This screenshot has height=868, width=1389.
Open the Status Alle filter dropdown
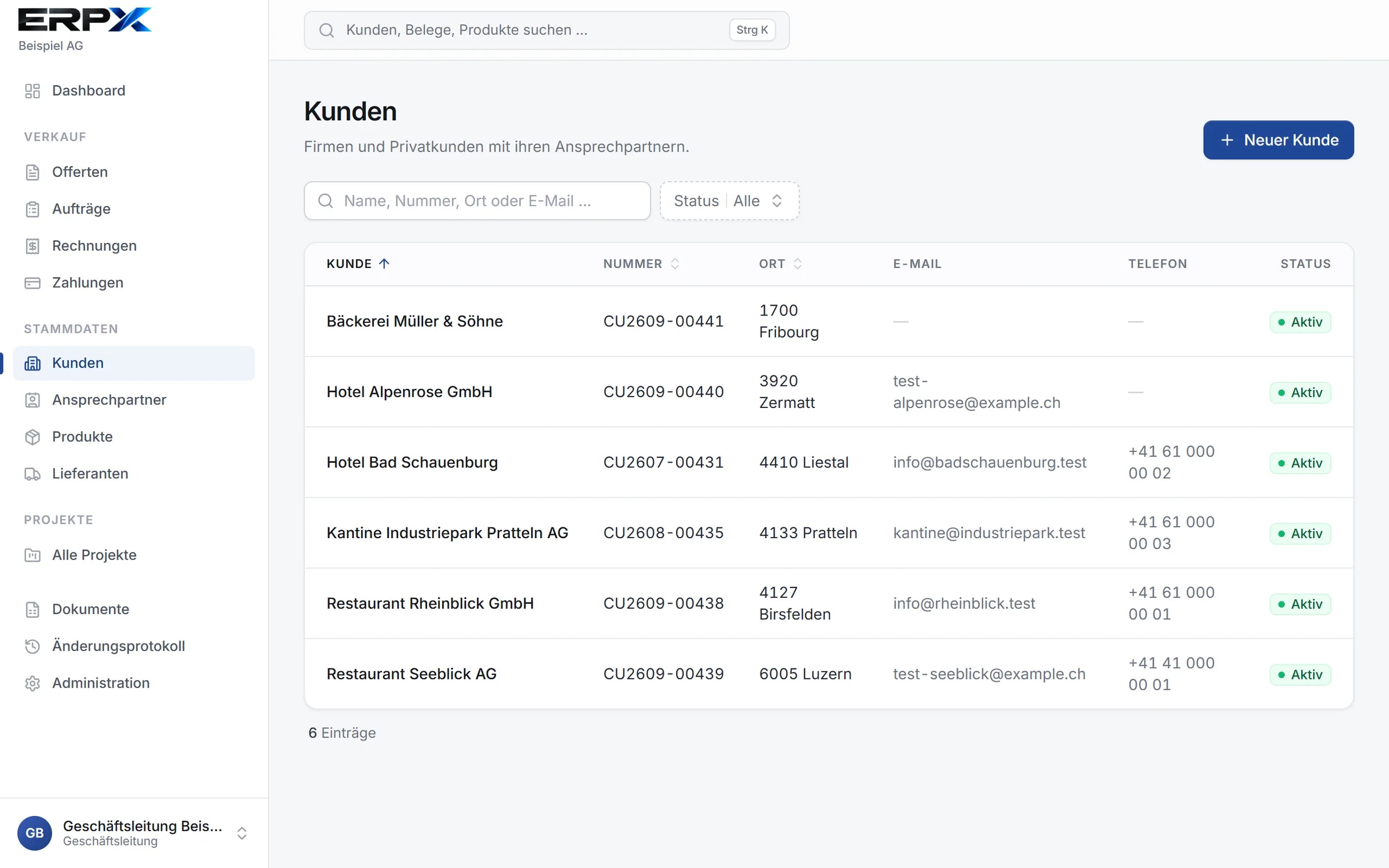coord(729,201)
